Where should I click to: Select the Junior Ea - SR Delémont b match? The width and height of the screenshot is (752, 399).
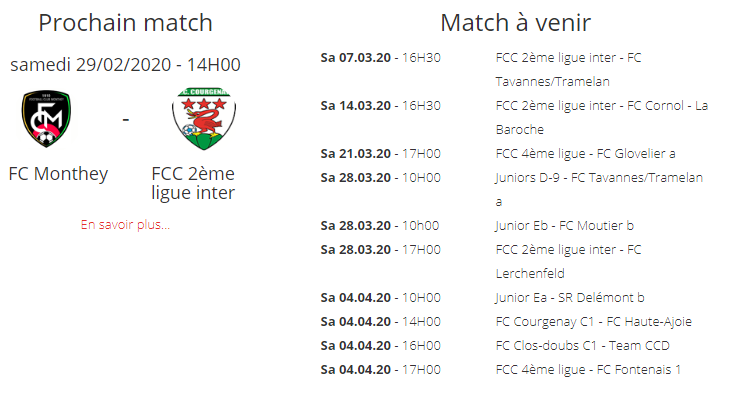point(570,297)
